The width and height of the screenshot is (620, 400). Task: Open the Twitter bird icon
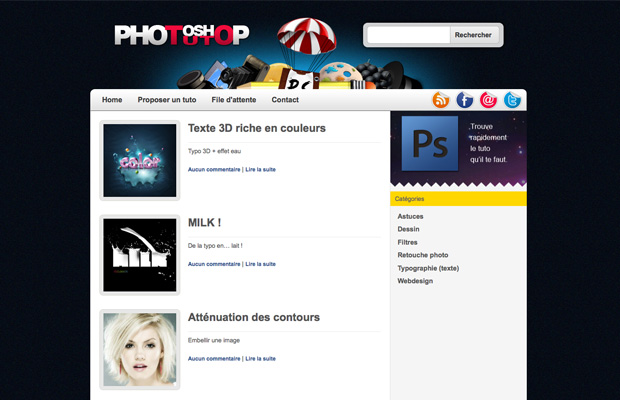(512, 100)
